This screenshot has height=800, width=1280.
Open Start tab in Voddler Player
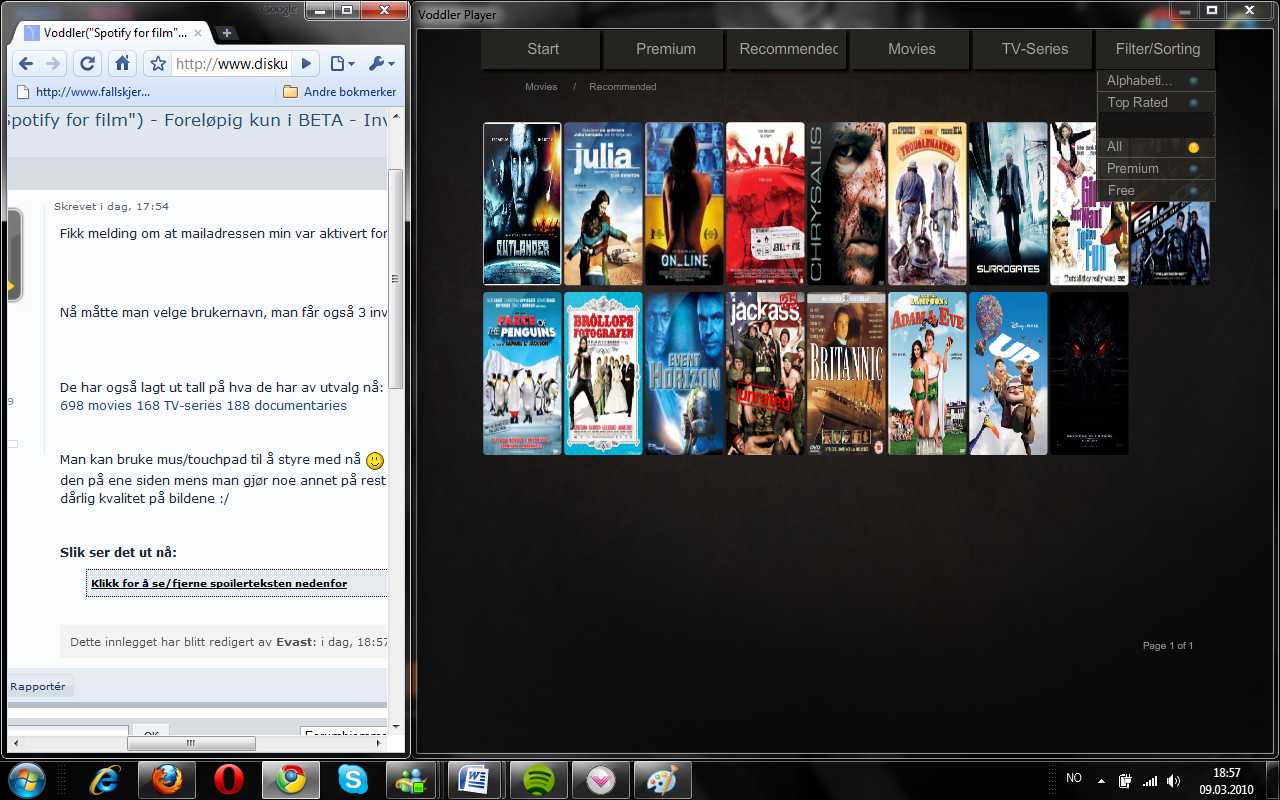543,49
